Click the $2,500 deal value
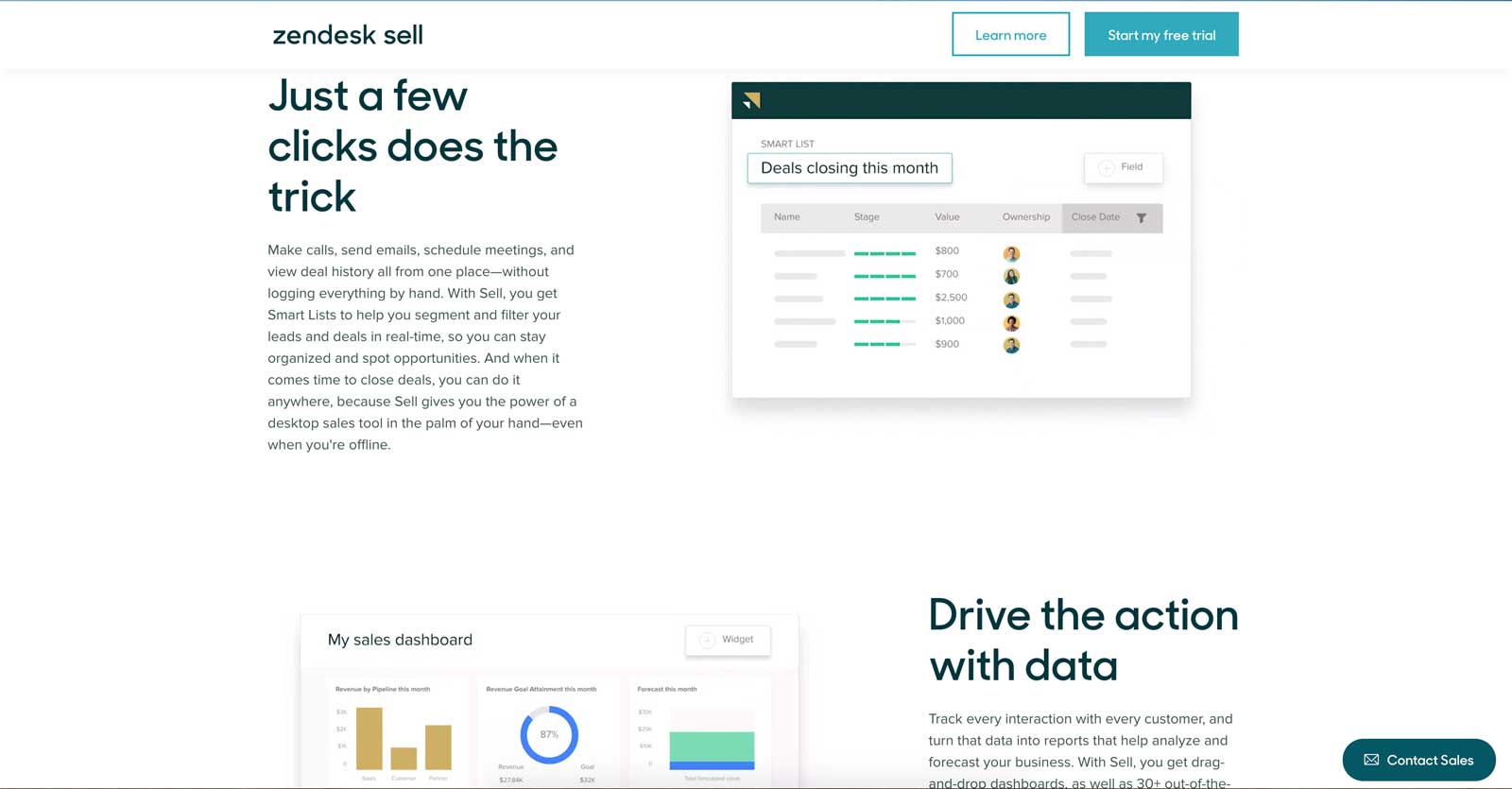Screen dimensions: 1512x789 coord(951,298)
